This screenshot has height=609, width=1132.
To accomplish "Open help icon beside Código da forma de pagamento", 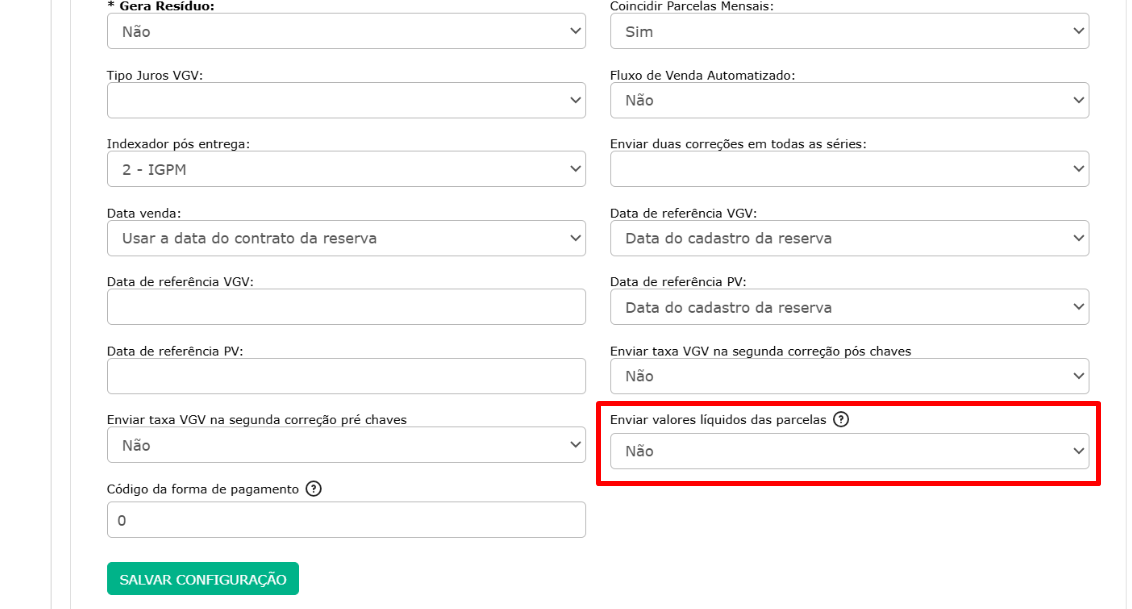I will tap(313, 488).
